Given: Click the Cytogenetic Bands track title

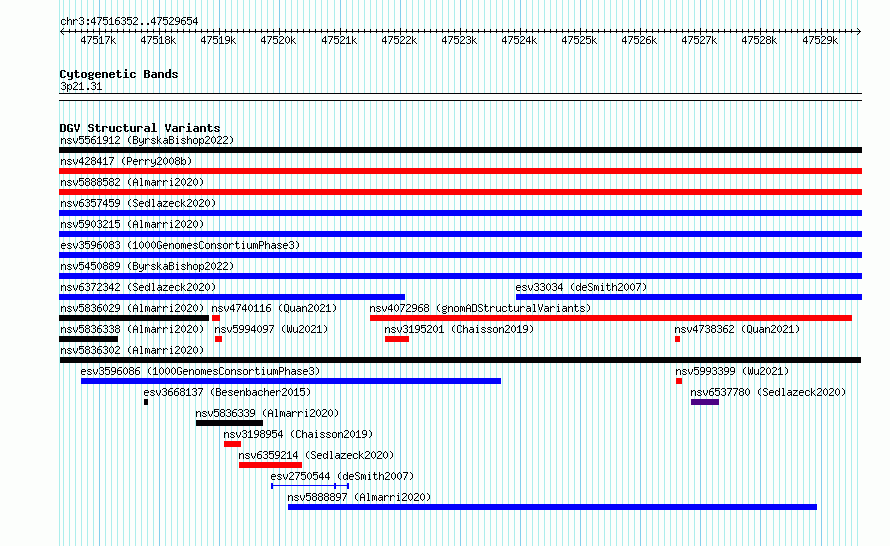Looking at the screenshot, I should (x=119, y=74).
